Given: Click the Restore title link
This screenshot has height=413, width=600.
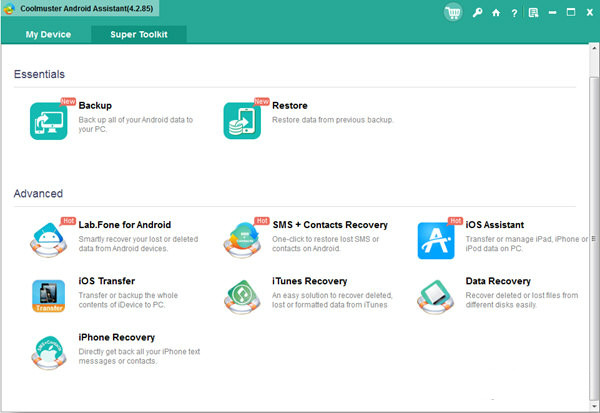Looking at the screenshot, I should pos(290,106).
